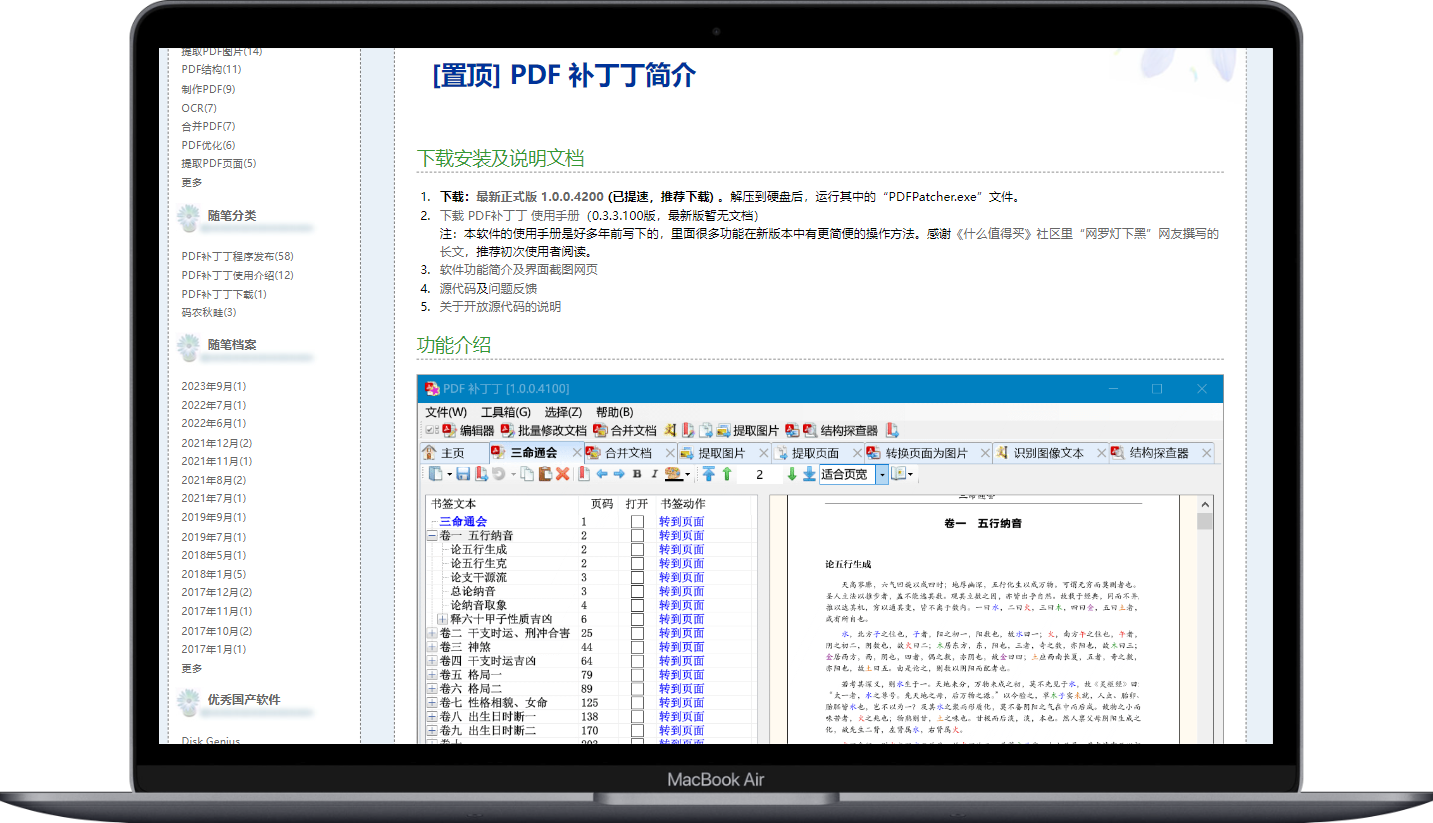Expand the 释六十甲子性质吉凶 node
Image resolution: width=1433 pixels, height=823 pixels.
[444, 619]
